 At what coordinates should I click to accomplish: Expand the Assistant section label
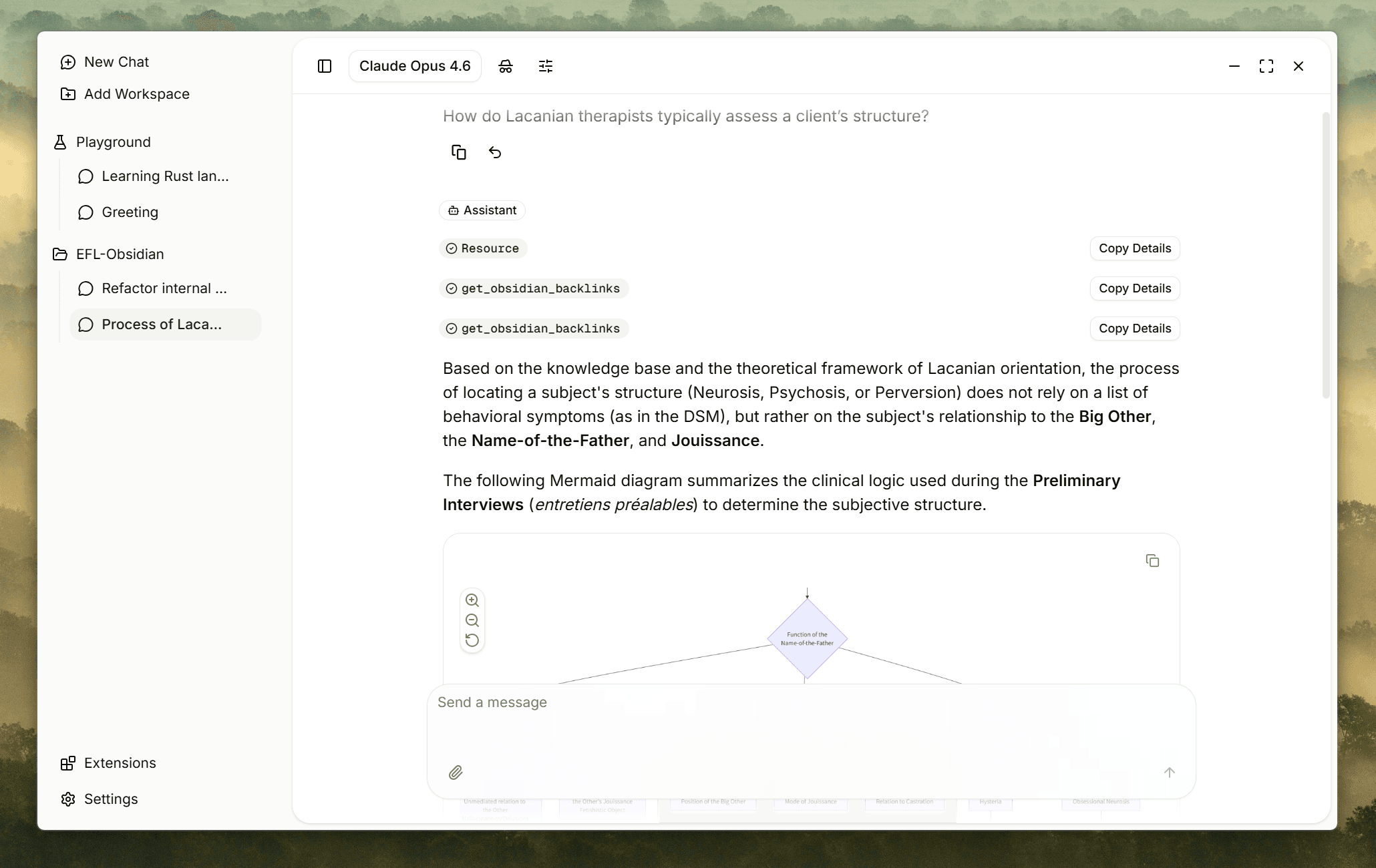(482, 210)
